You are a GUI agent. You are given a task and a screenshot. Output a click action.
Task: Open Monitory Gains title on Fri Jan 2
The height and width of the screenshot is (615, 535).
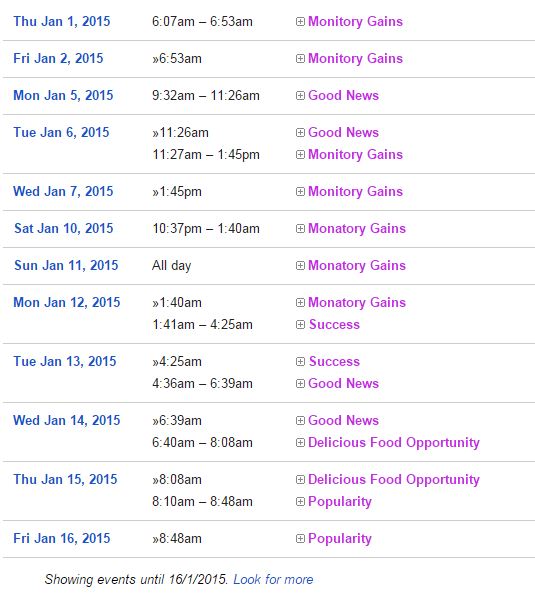click(x=355, y=58)
